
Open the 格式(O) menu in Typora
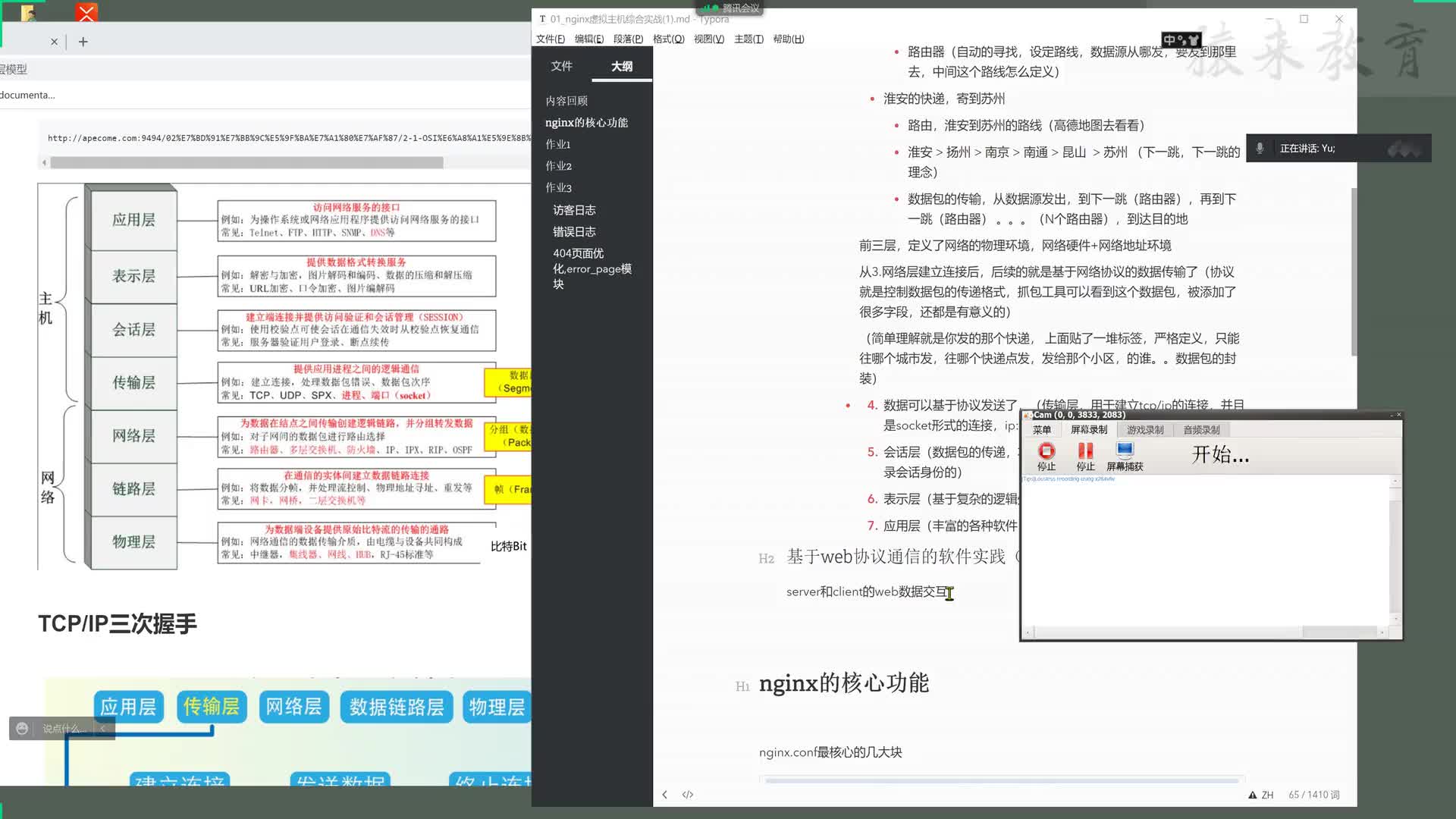coord(668,39)
